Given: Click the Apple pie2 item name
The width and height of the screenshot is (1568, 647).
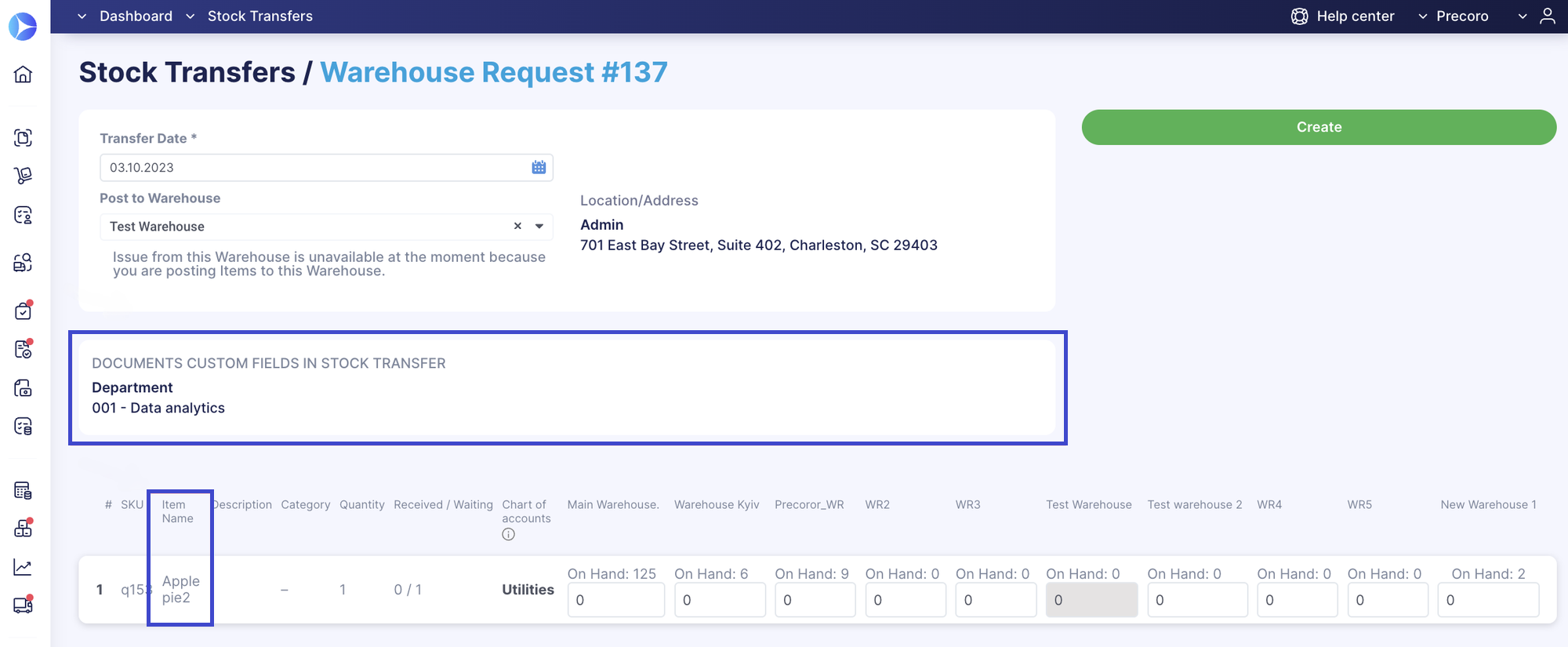Looking at the screenshot, I should tap(181, 590).
